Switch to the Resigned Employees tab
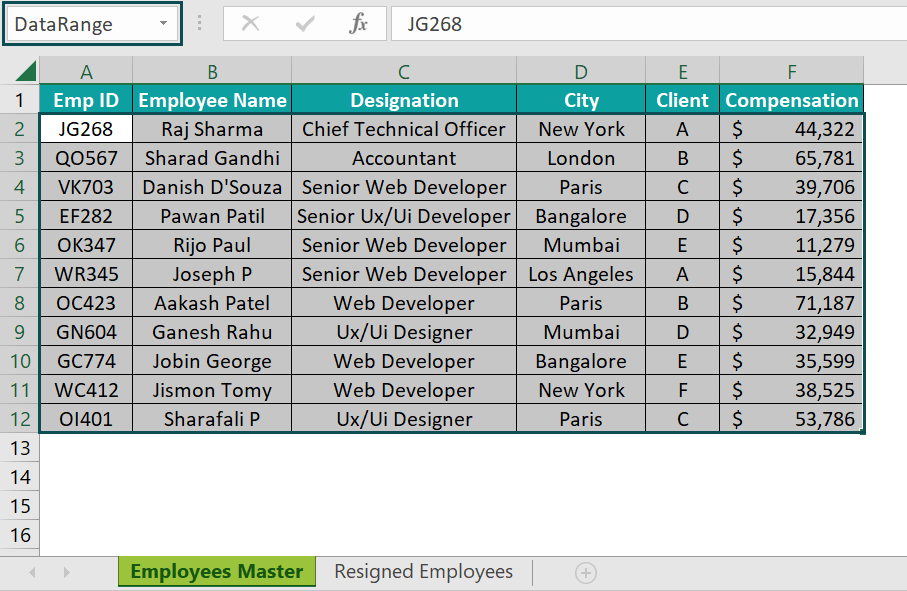907x591 pixels. [x=423, y=572]
